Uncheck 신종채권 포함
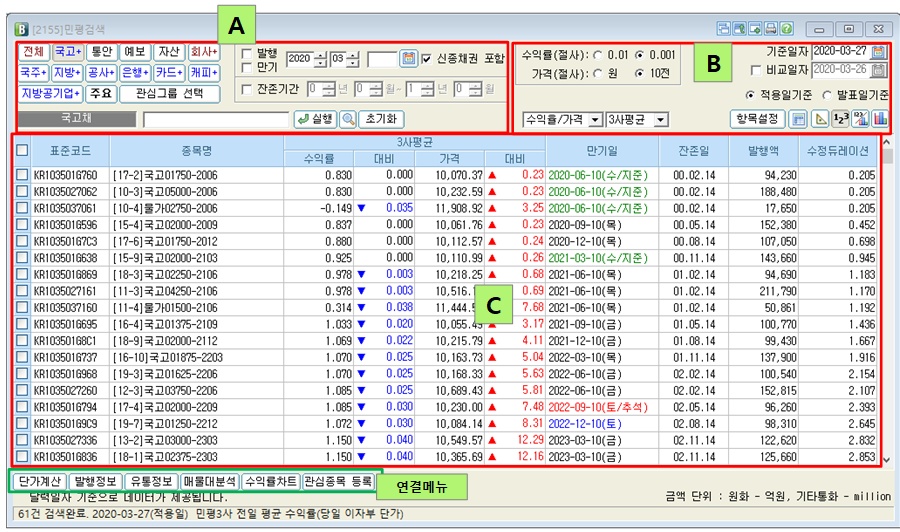The width and height of the screenshot is (900, 532). [426, 59]
